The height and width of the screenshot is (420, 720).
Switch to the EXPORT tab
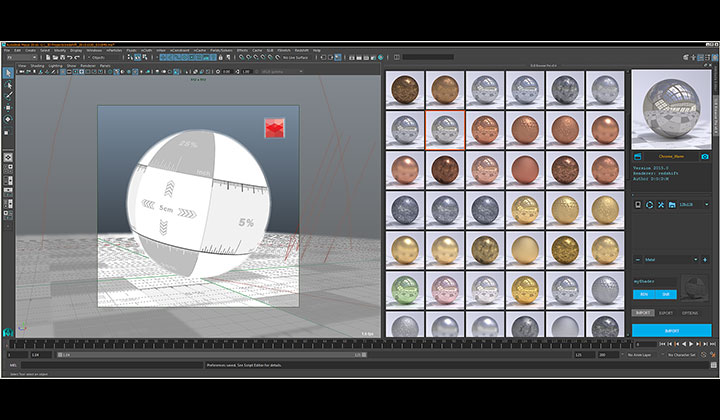click(666, 313)
